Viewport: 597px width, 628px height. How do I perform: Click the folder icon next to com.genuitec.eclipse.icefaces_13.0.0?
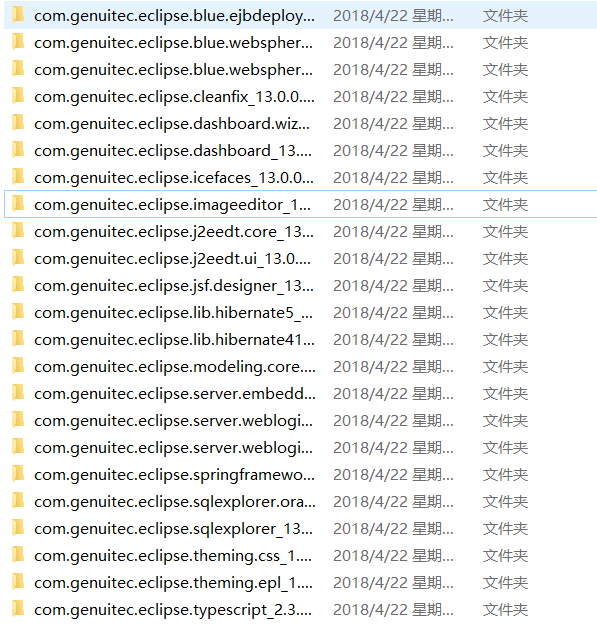[x=18, y=177]
